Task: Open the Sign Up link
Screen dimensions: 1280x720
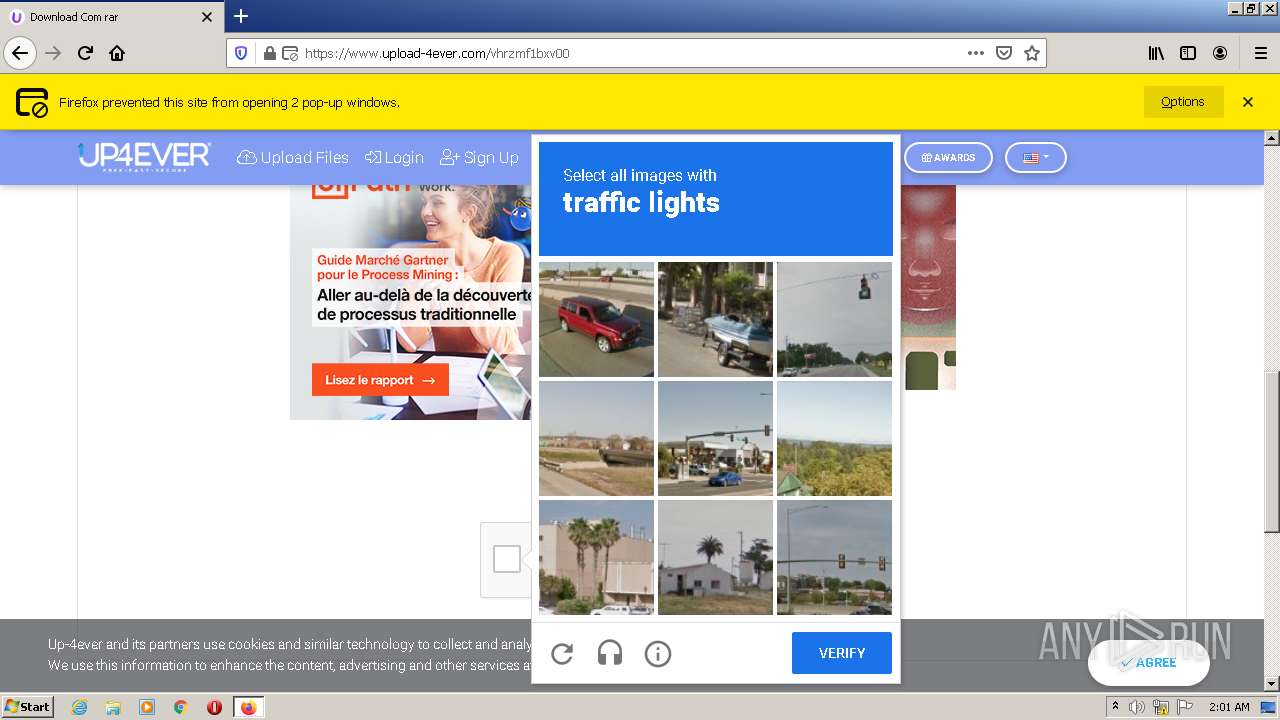Action: click(x=479, y=158)
